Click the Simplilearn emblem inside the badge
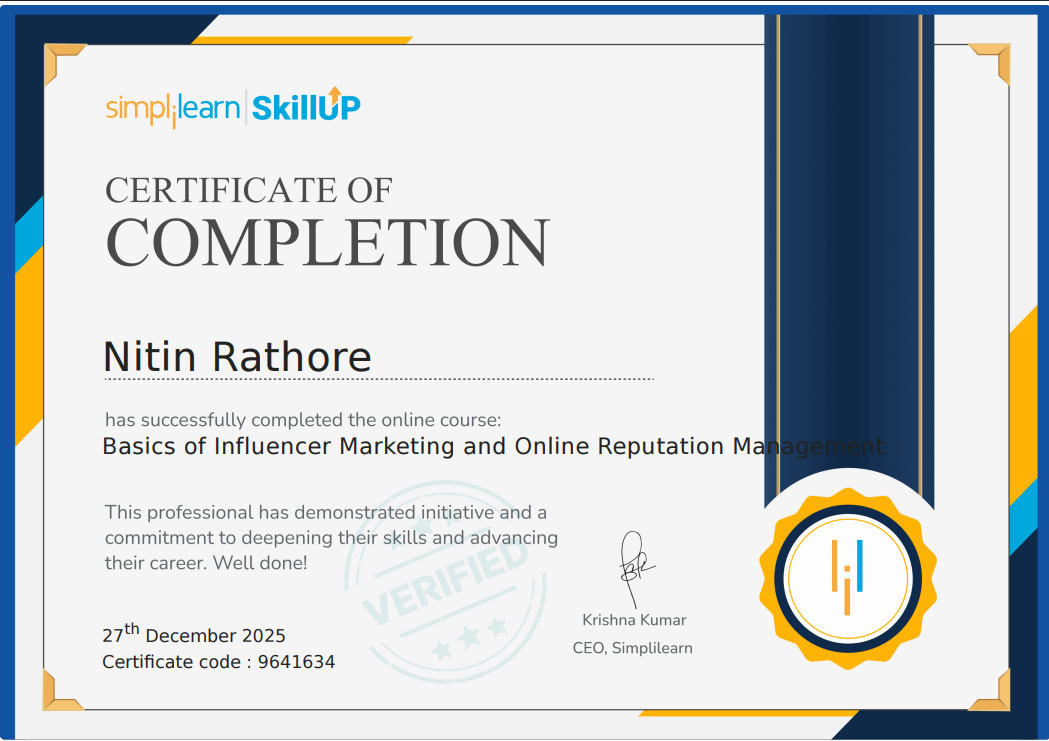 click(847, 580)
